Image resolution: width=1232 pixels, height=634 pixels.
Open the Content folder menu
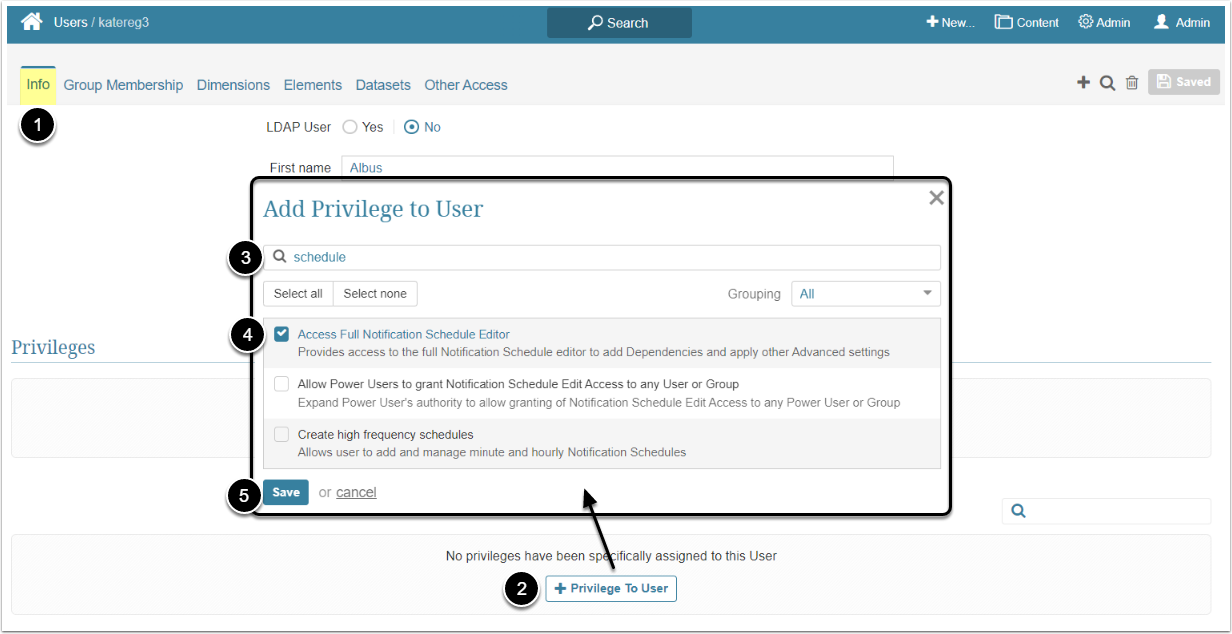coord(1027,22)
